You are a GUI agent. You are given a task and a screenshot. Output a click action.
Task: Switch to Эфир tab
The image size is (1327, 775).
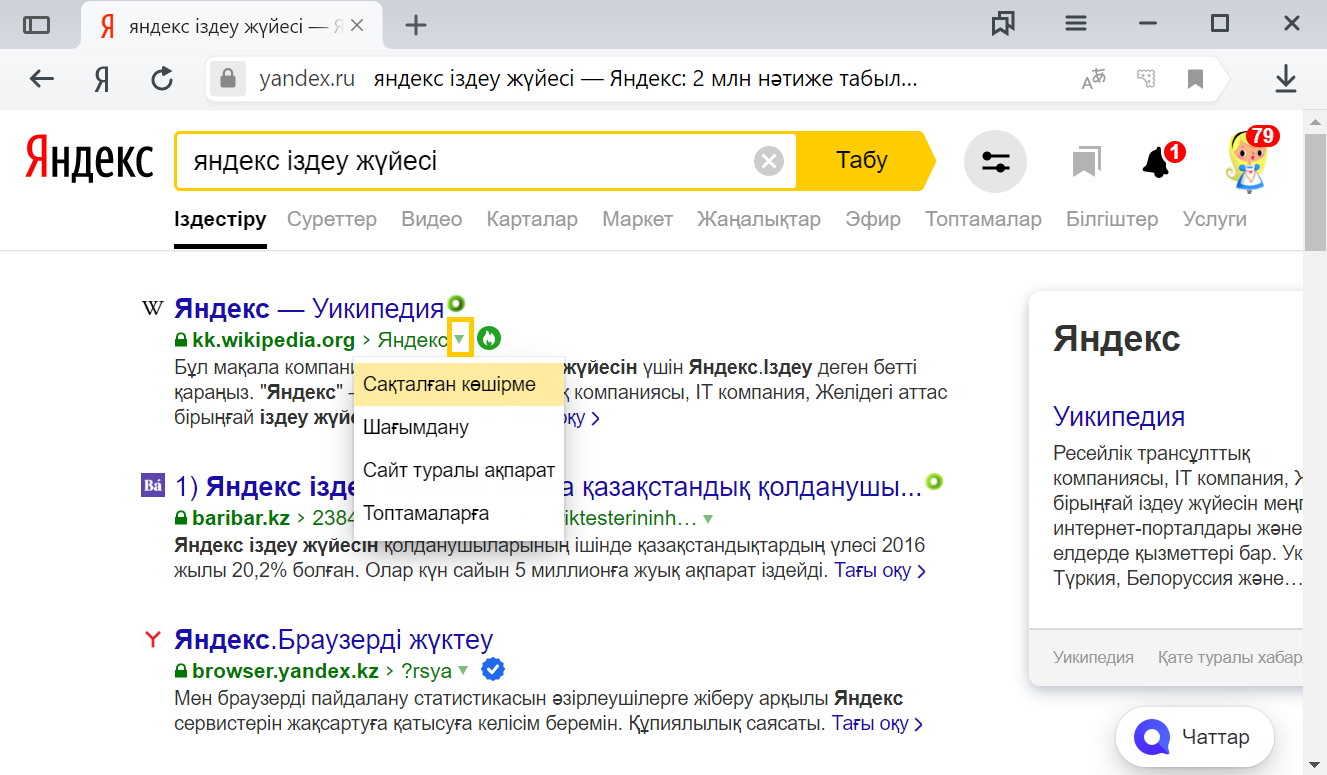point(873,219)
